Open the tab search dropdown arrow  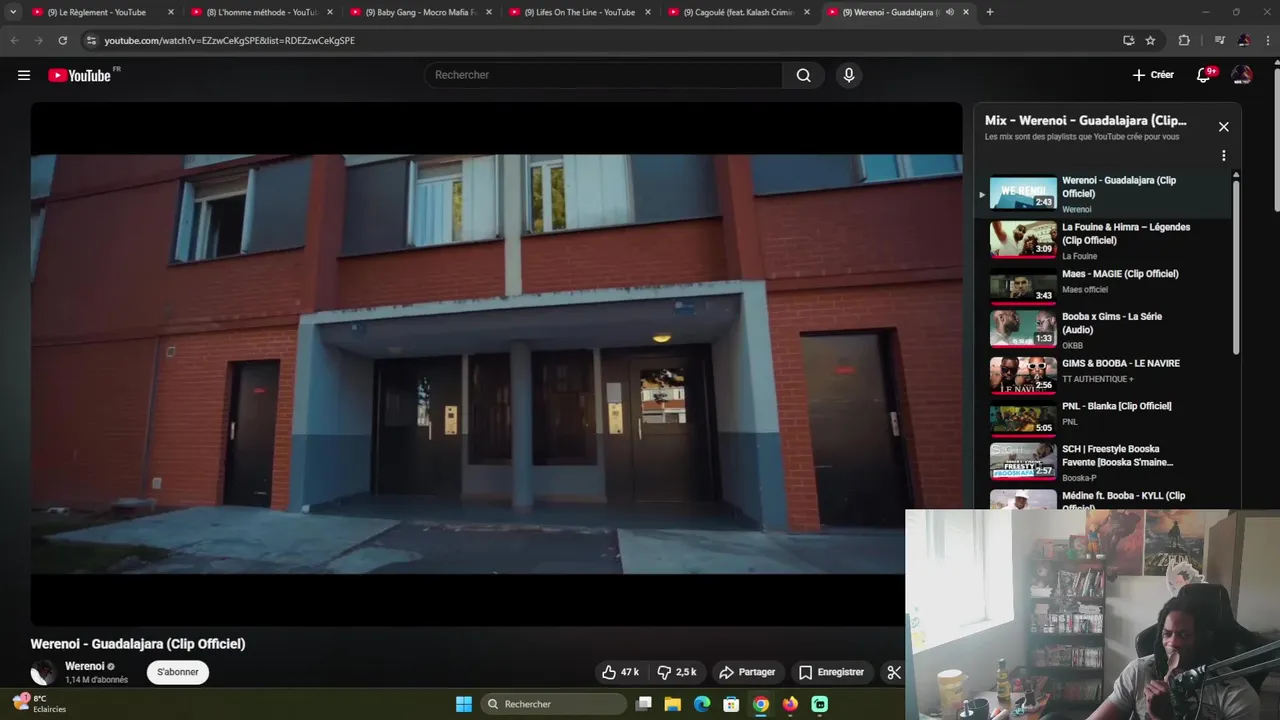[x=13, y=12]
